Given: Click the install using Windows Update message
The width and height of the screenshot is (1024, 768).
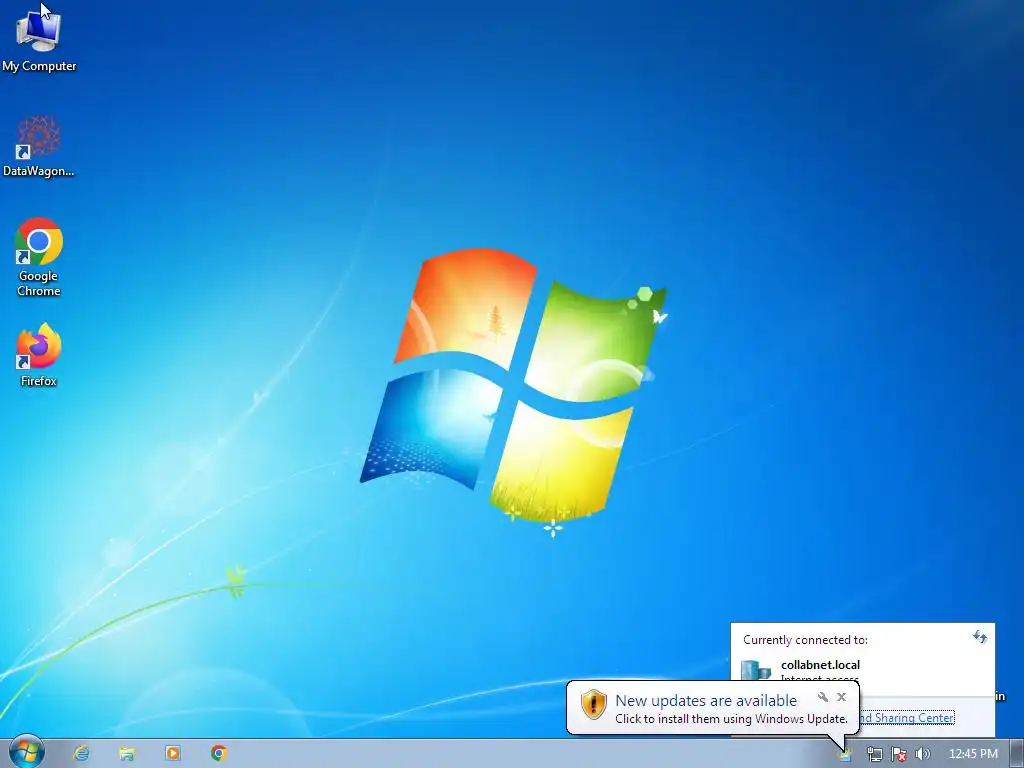Looking at the screenshot, I should point(731,719).
